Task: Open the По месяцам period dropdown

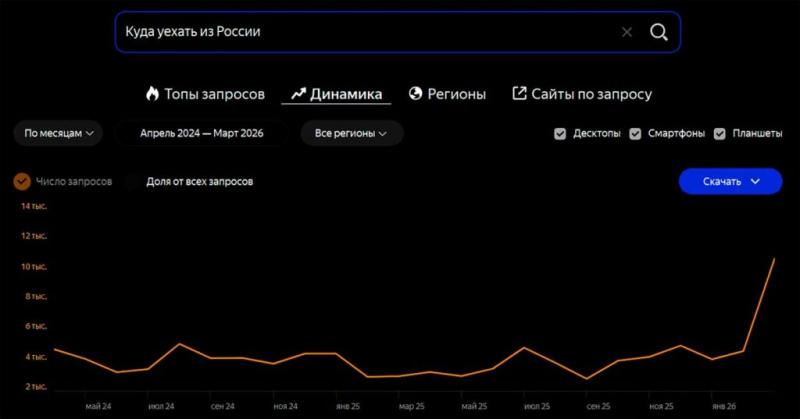Action: [x=58, y=133]
